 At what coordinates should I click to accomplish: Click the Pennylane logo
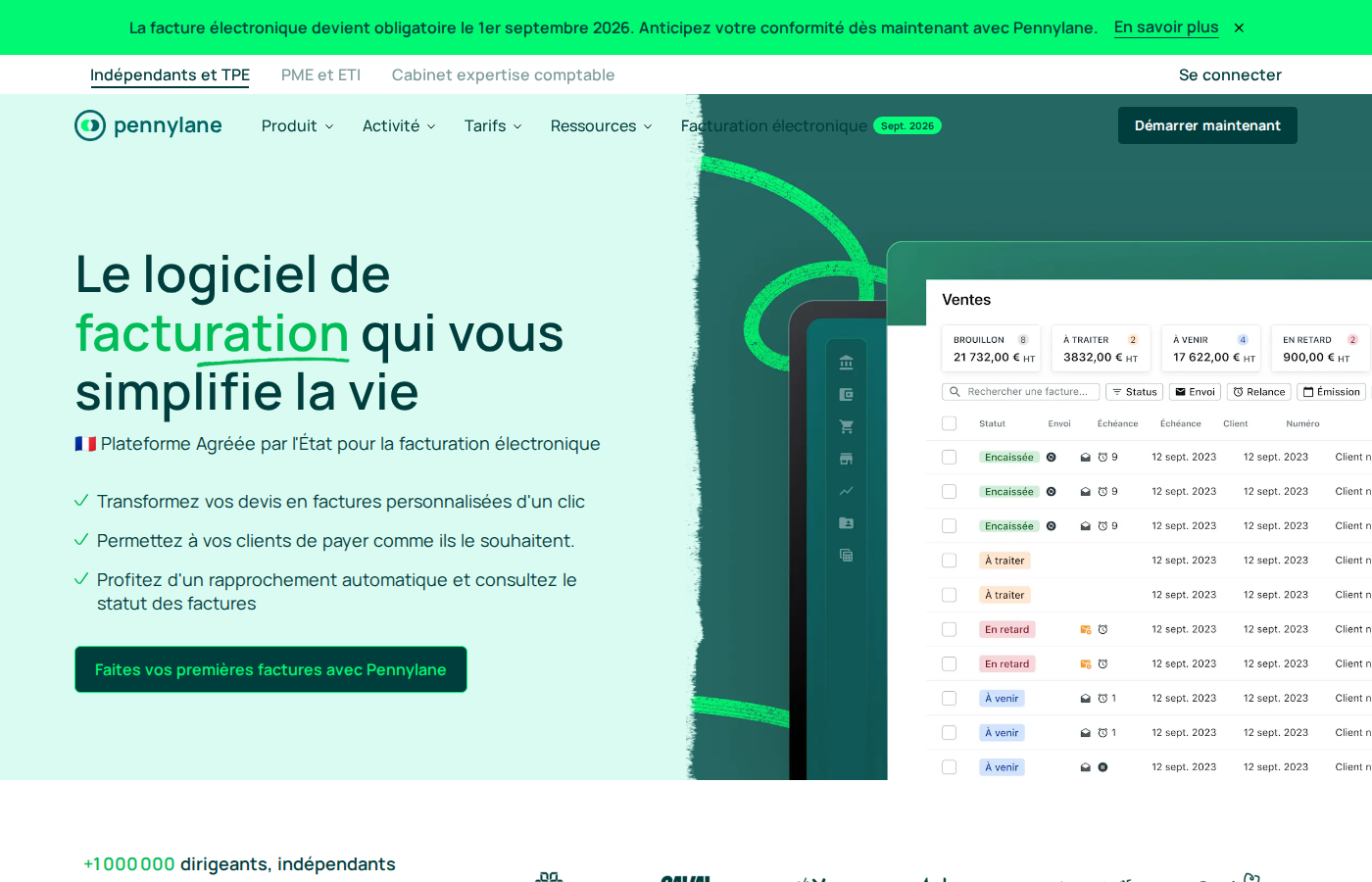(148, 125)
